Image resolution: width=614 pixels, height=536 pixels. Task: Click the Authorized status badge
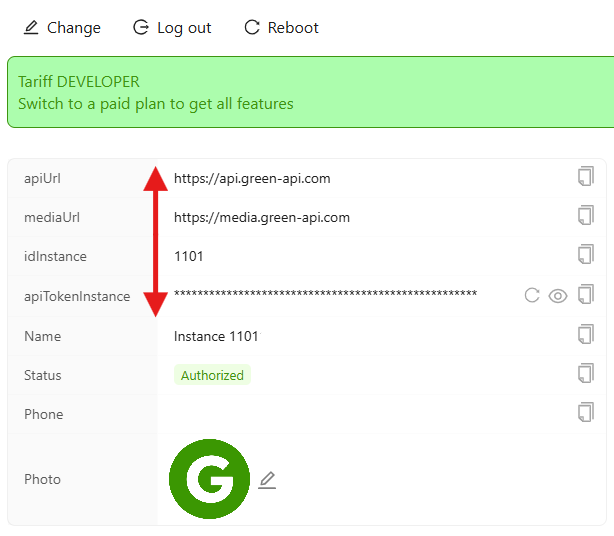tap(212, 376)
